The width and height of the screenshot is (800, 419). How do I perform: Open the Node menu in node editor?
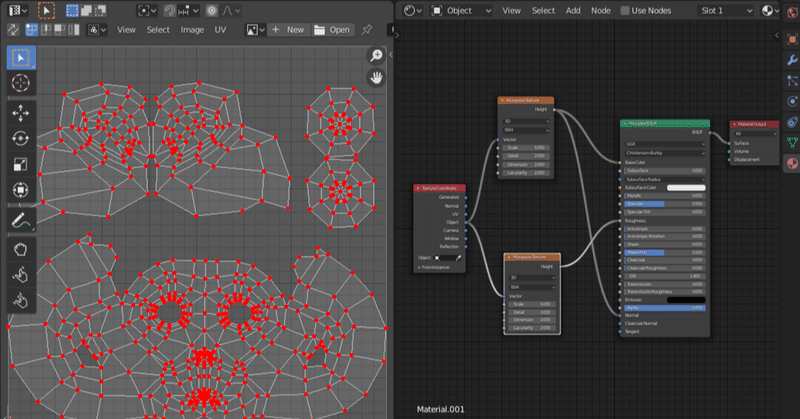click(601, 10)
